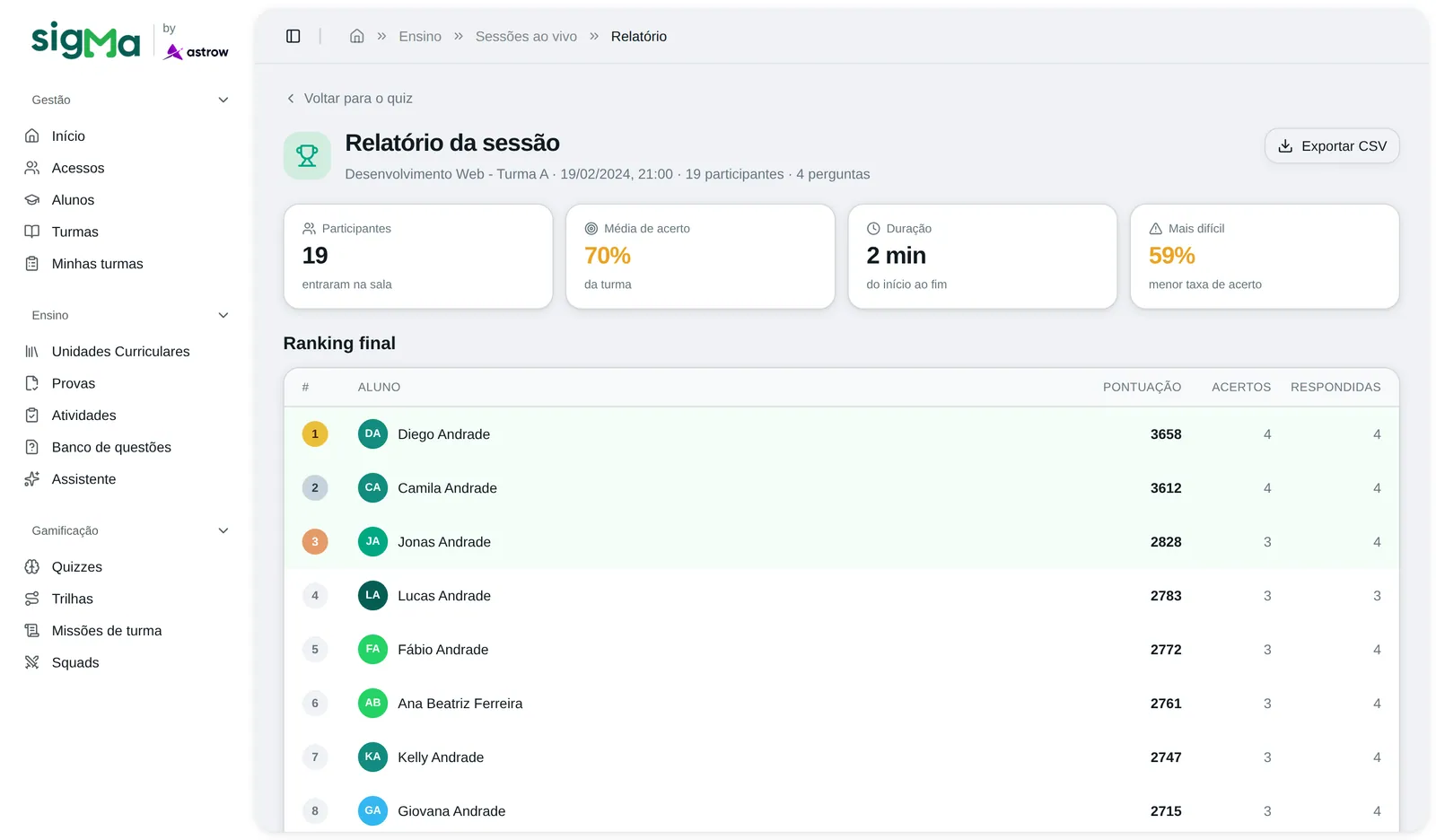Viewport: 1436px width, 840px height.
Task: Open Provas document icon
Action: pyautogui.click(x=32, y=383)
